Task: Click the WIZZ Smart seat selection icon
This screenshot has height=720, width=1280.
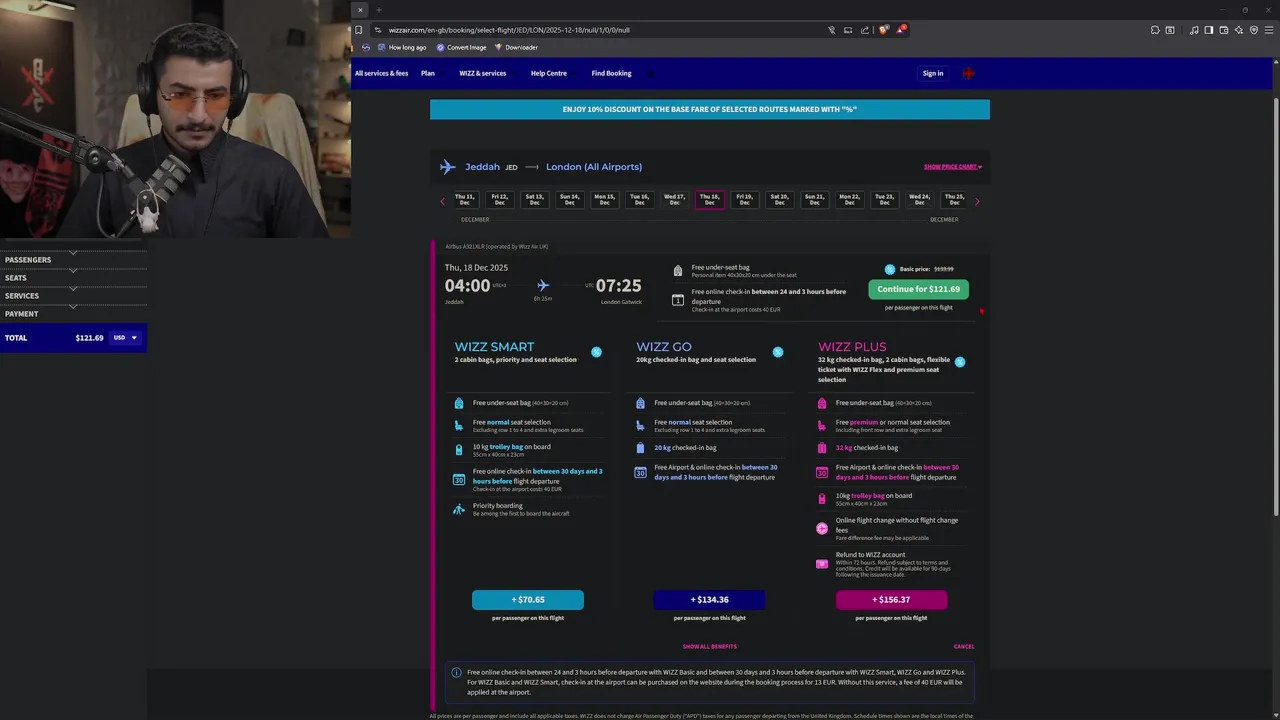Action: coord(459,425)
